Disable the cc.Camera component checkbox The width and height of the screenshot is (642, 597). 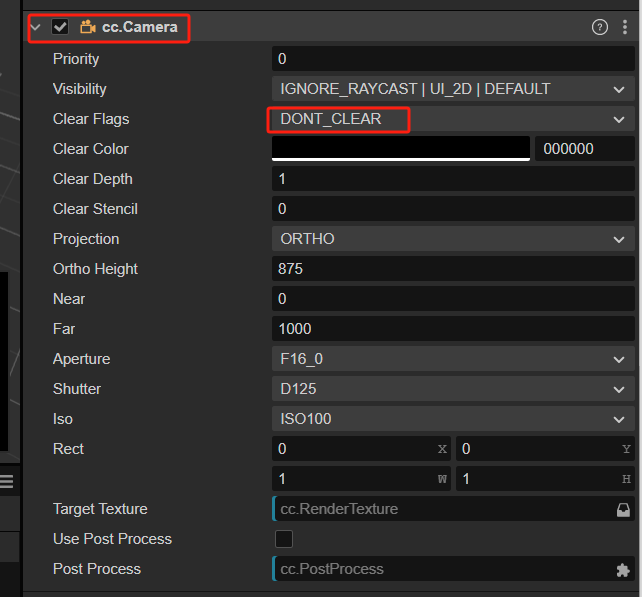(x=60, y=27)
